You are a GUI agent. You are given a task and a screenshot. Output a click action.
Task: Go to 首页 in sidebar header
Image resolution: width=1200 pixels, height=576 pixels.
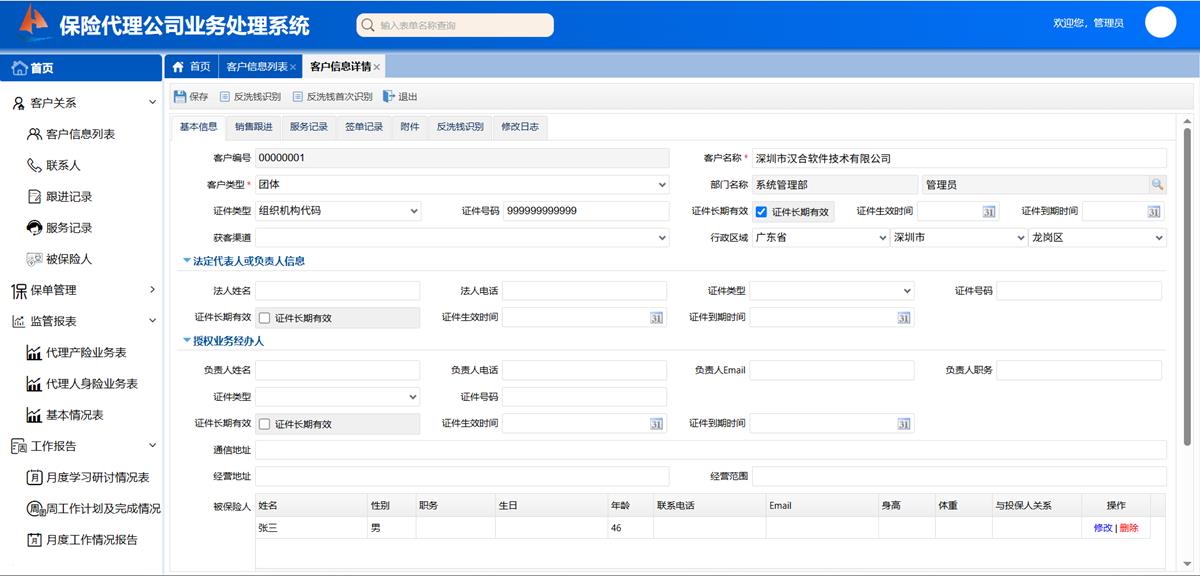(81, 68)
